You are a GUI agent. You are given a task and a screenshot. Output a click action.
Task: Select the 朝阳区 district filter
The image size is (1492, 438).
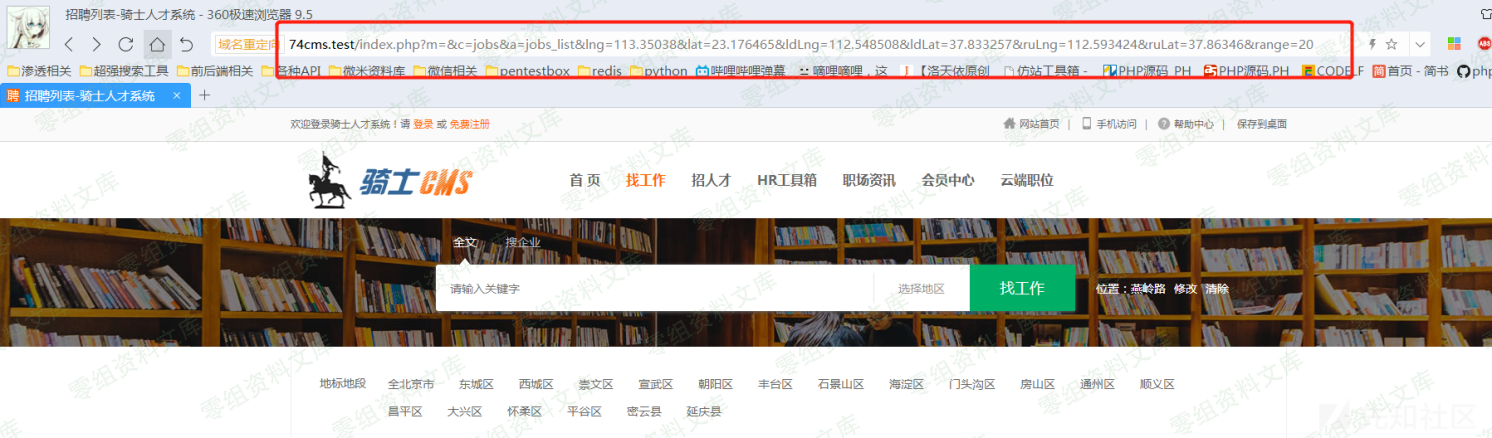click(x=715, y=384)
